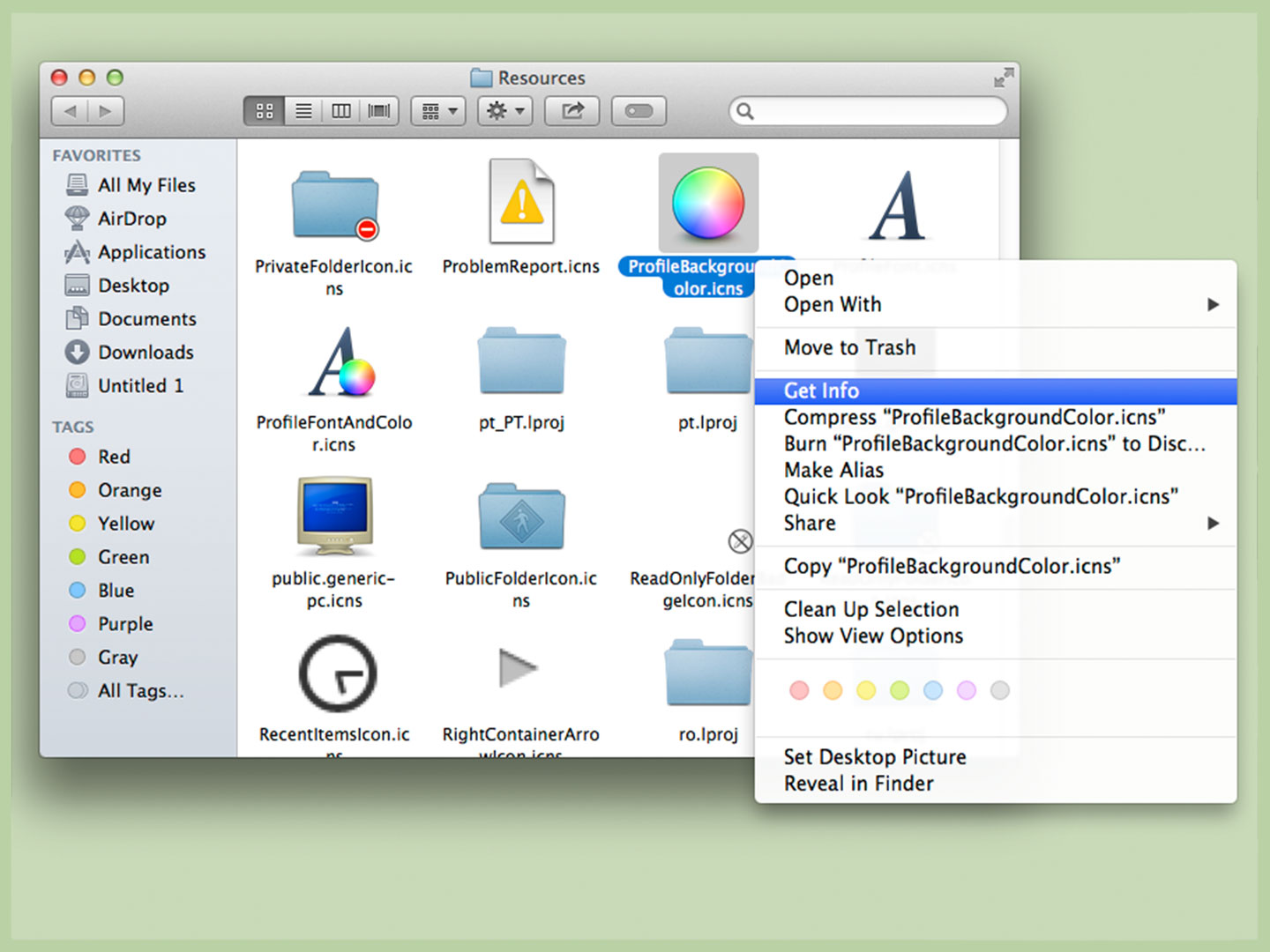Select the RecentItemsIcon clock icon
The height and width of the screenshot is (952, 1270).
[335, 672]
